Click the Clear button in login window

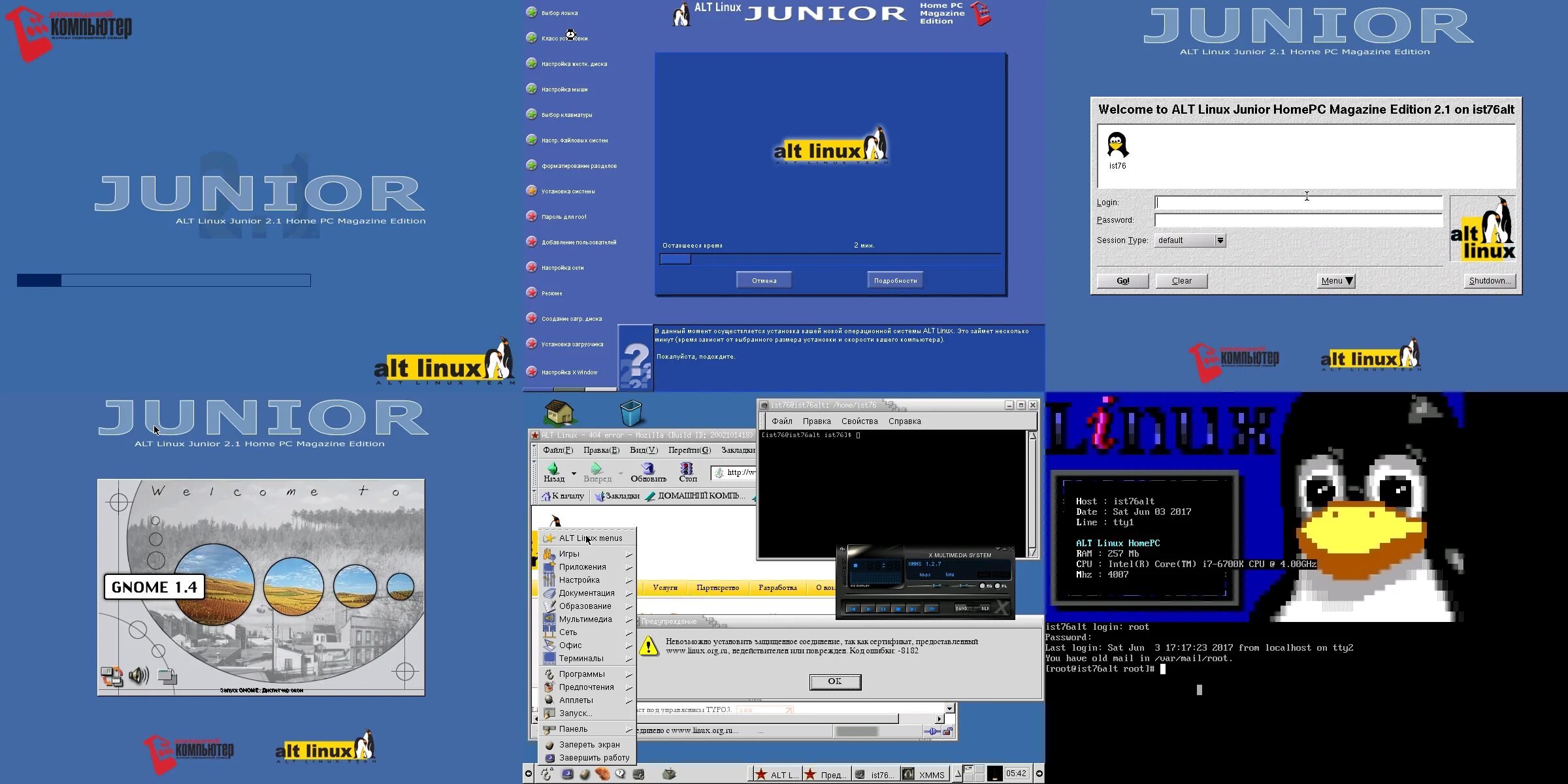[1181, 281]
